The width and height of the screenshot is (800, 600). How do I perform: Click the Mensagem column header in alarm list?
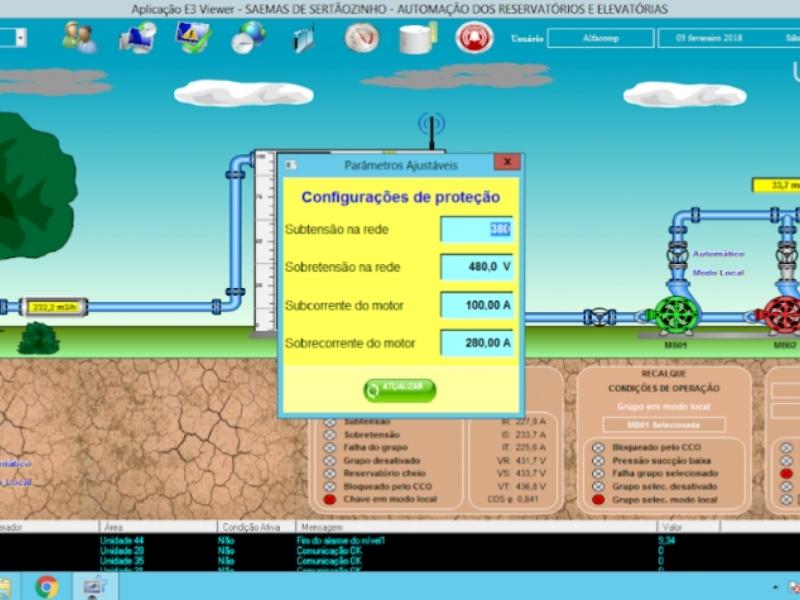click(320, 526)
